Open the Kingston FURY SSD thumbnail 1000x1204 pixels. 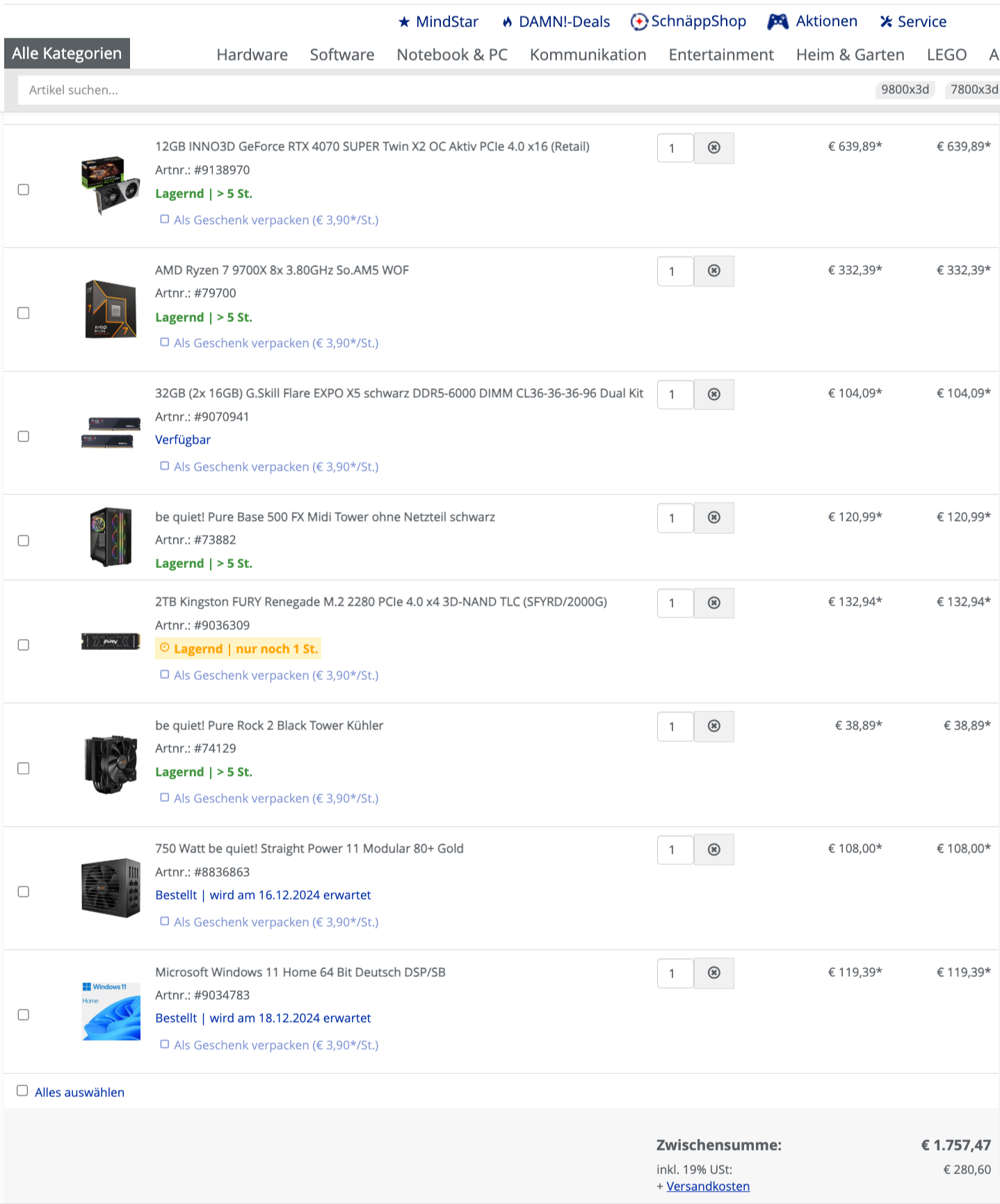coord(111,641)
